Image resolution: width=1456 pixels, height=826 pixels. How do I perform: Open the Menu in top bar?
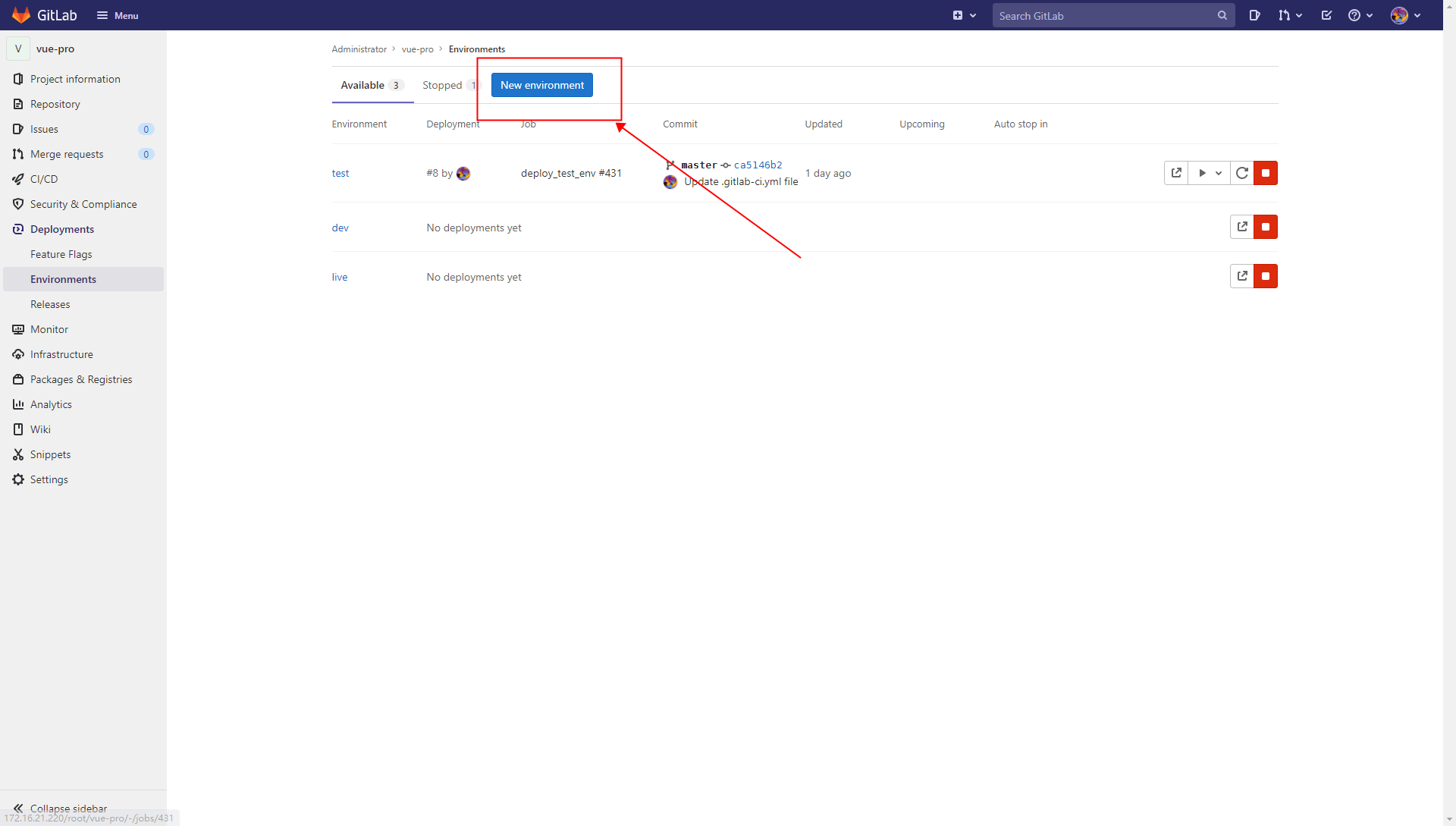tap(118, 15)
